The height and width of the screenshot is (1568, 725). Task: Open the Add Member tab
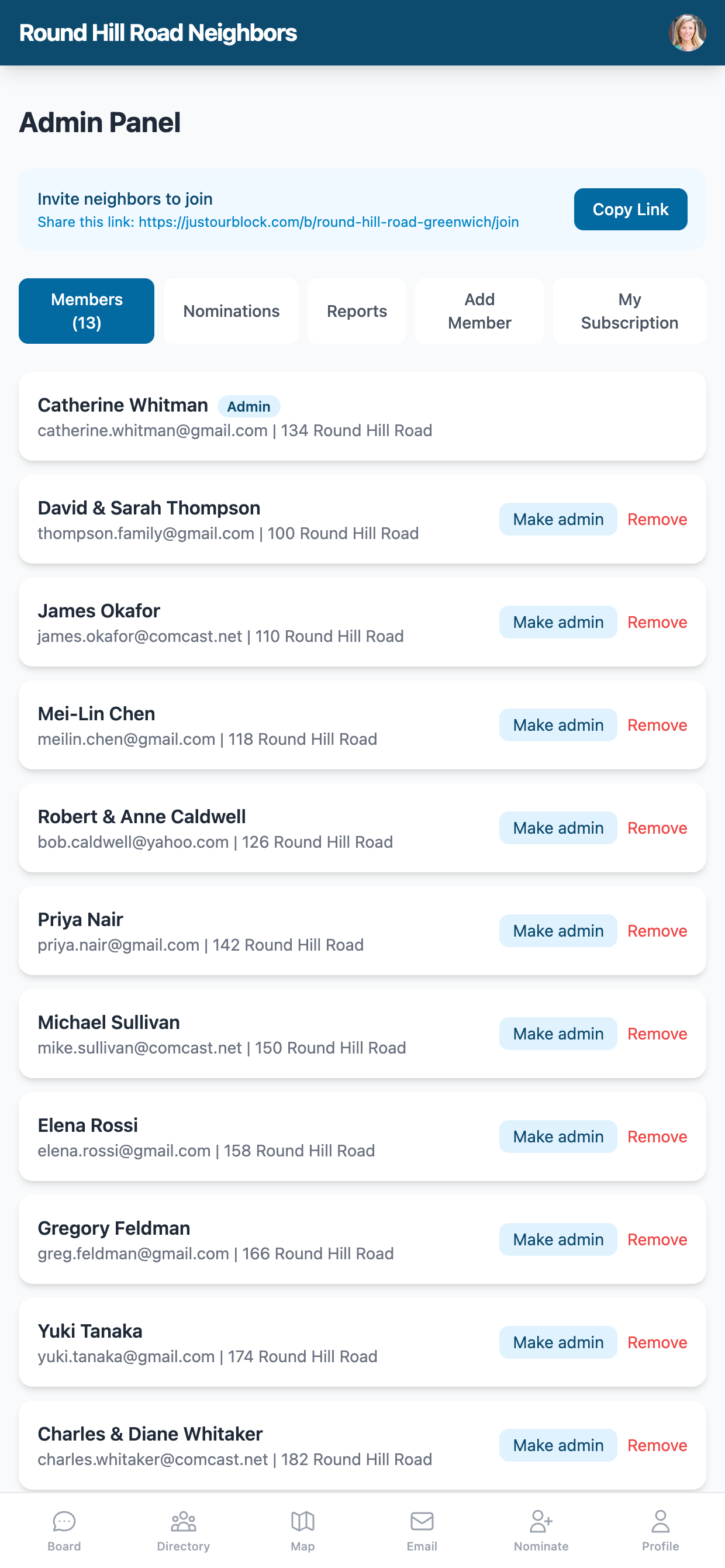[x=479, y=311]
